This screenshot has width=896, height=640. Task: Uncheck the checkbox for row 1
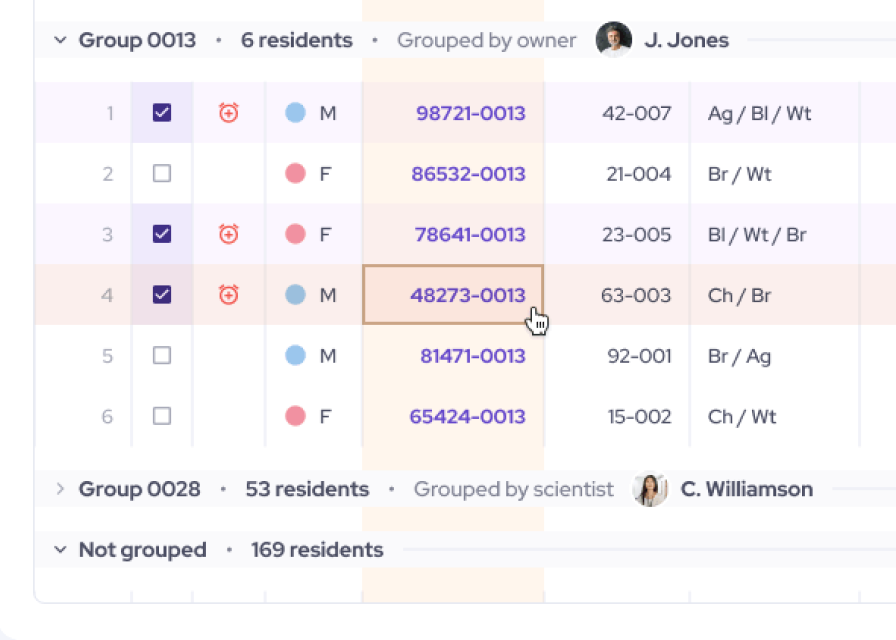pyautogui.click(x=162, y=113)
